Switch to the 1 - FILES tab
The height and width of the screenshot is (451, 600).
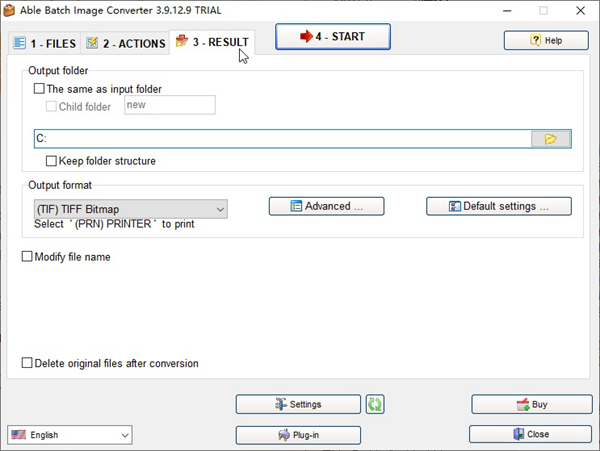tap(43, 44)
